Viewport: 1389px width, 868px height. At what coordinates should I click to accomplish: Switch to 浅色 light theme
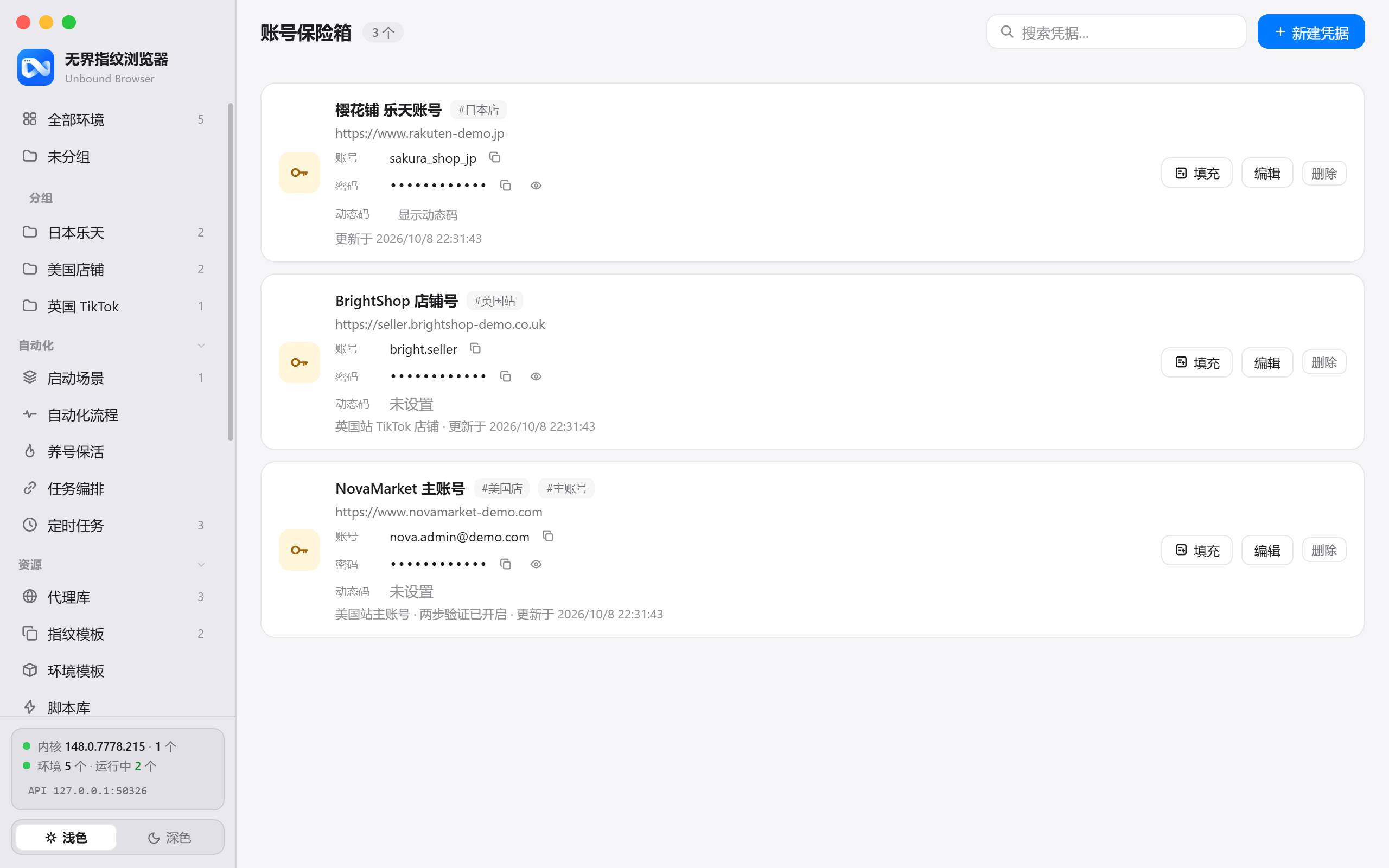click(66, 838)
